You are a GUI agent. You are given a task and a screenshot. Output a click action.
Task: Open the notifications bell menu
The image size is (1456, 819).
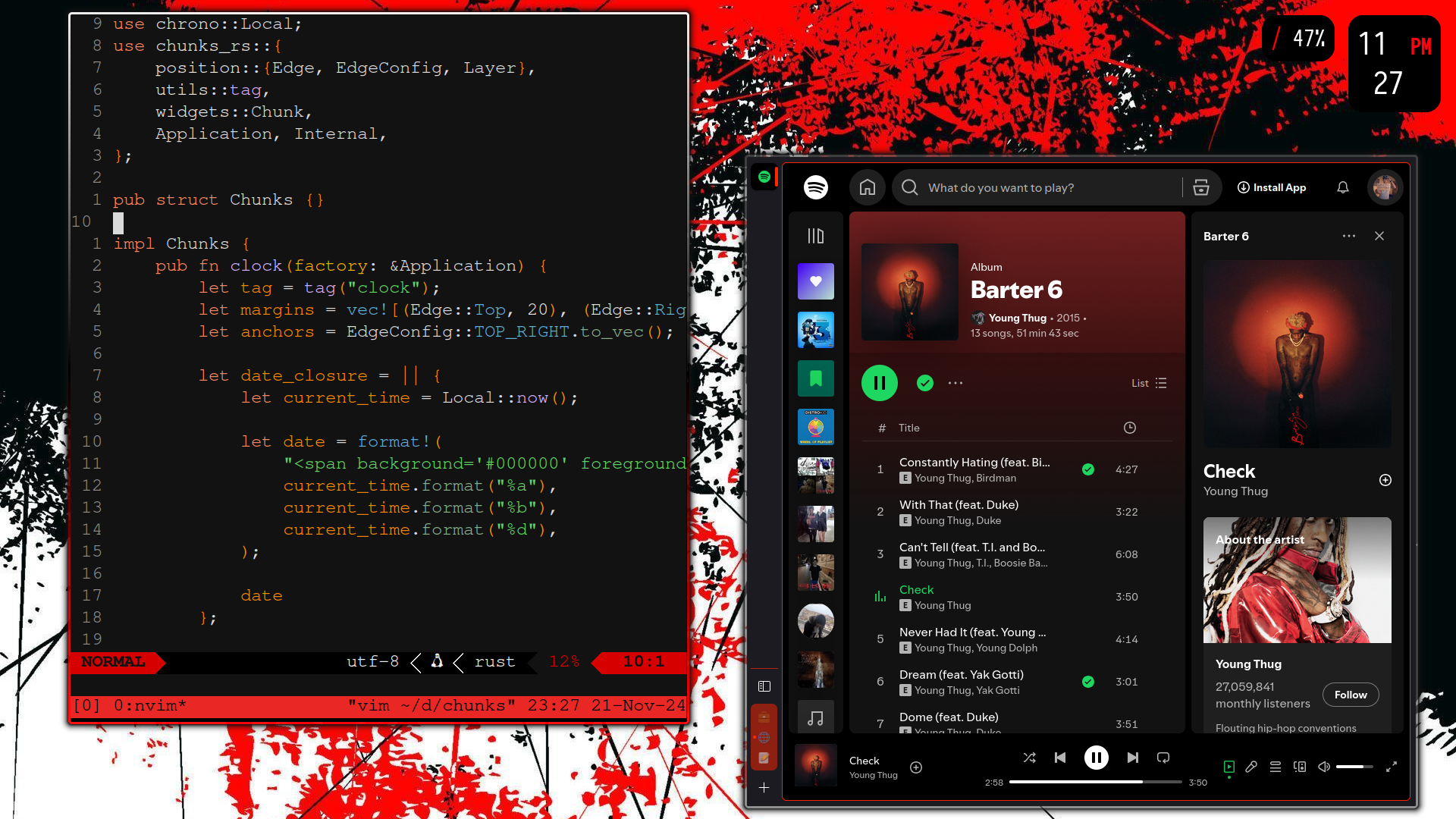tap(1342, 187)
